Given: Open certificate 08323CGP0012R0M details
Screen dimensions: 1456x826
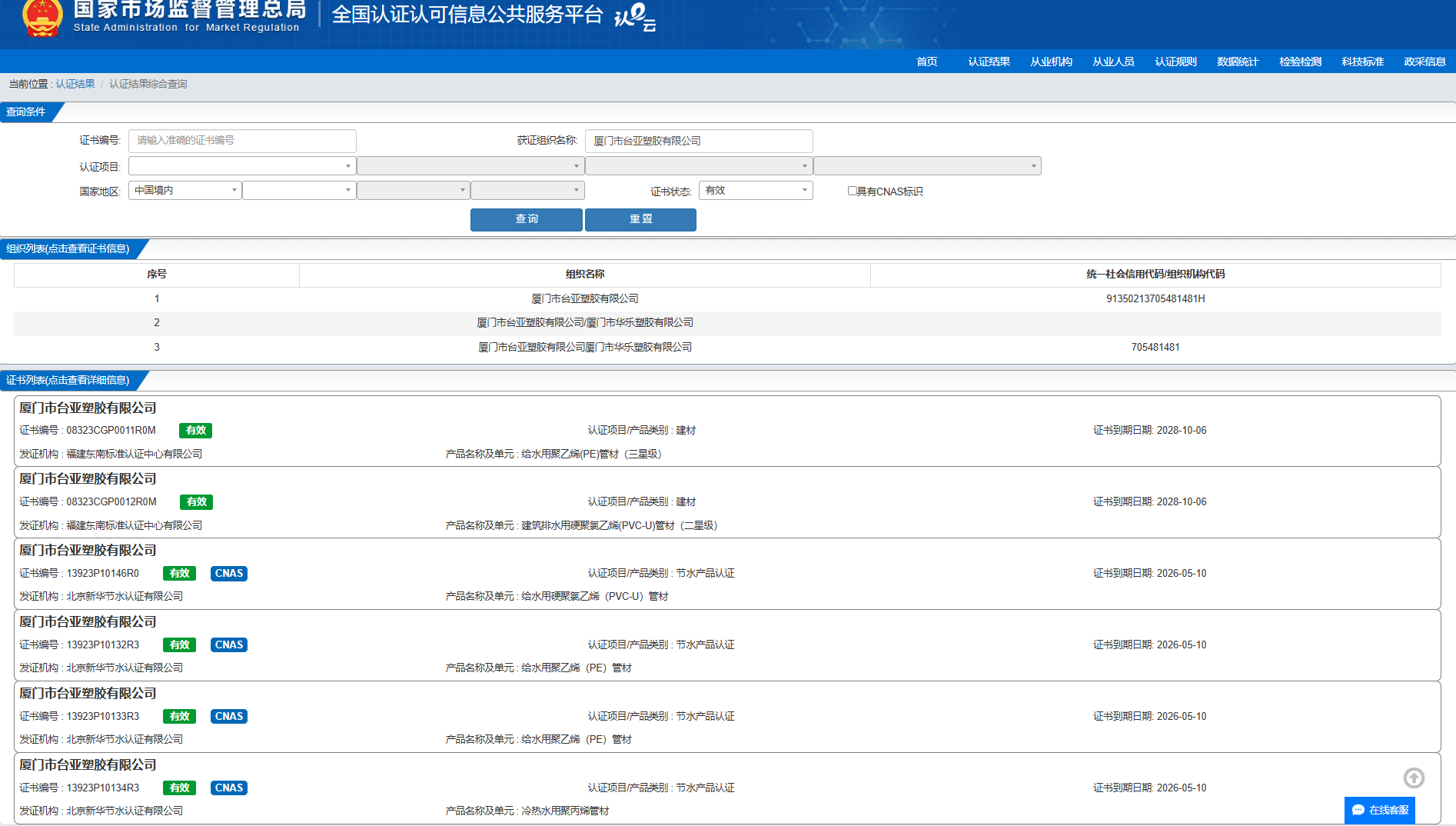Looking at the screenshot, I should [727, 502].
